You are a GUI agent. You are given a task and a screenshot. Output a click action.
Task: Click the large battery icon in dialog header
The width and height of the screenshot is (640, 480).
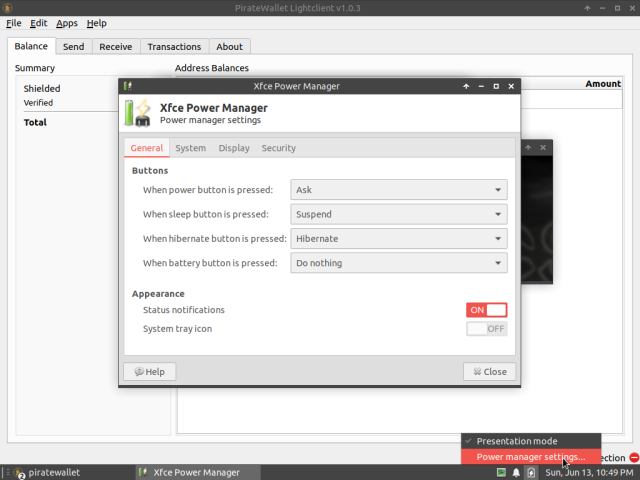click(x=137, y=113)
